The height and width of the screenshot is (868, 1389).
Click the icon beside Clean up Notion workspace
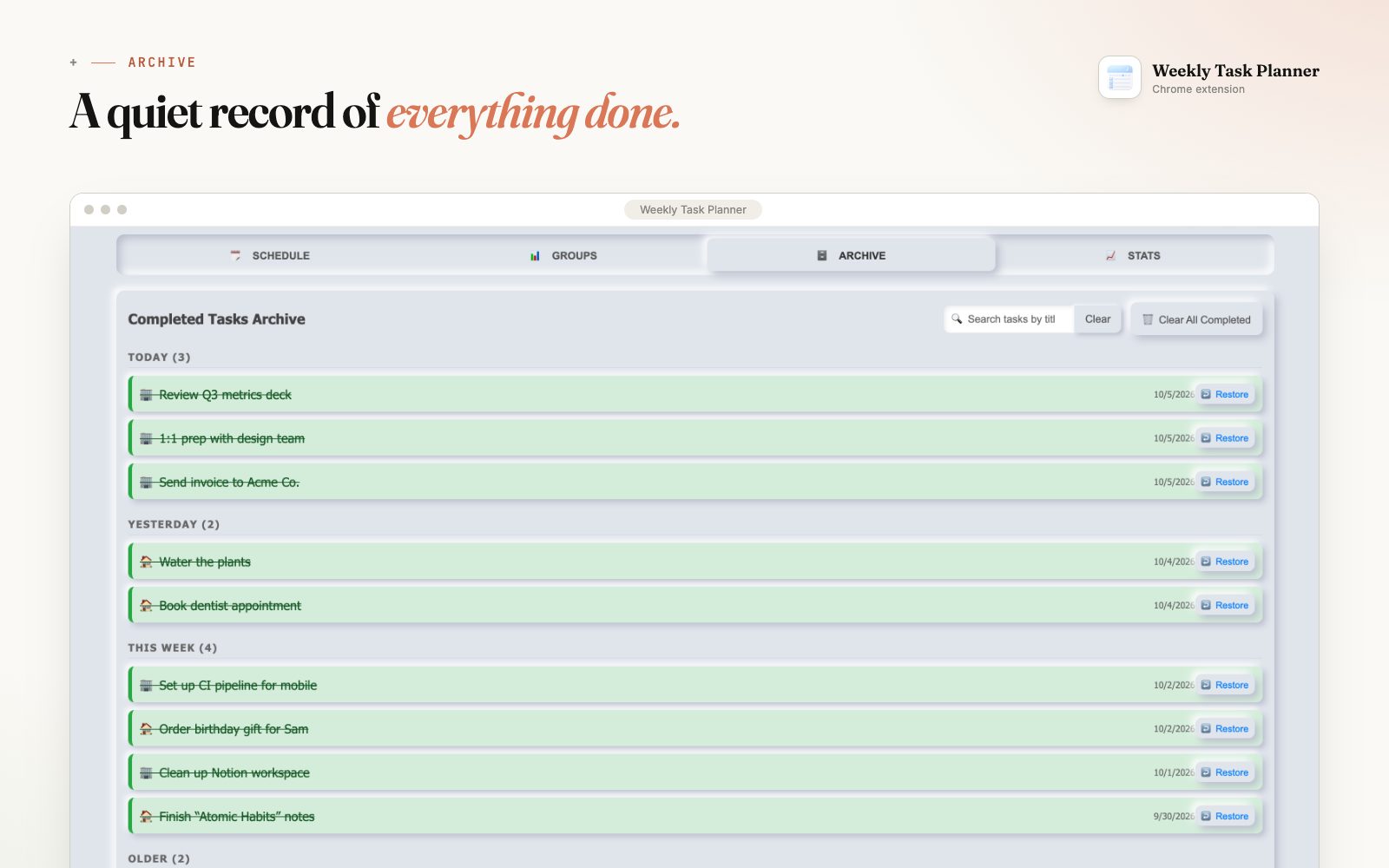[146, 773]
